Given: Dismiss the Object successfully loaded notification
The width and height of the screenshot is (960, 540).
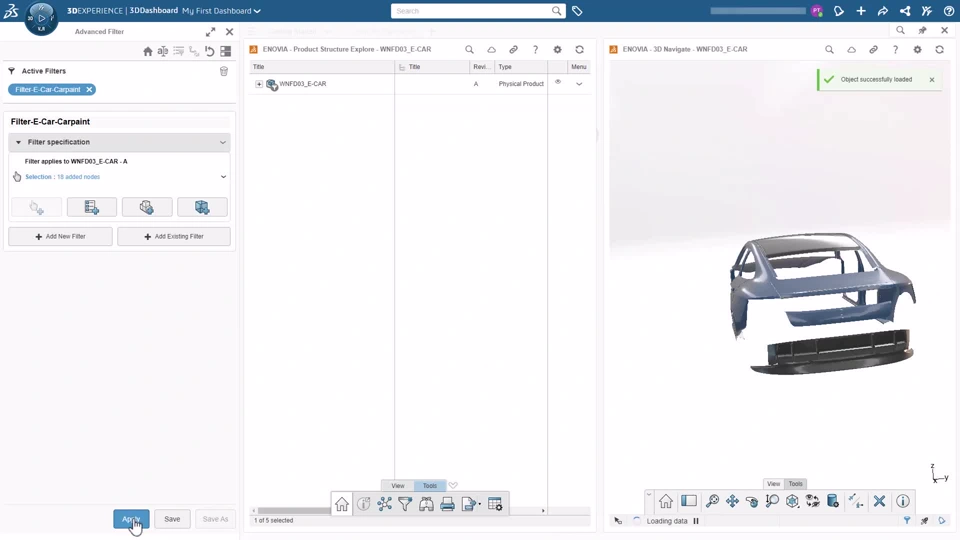Looking at the screenshot, I should pyautogui.click(x=932, y=80).
